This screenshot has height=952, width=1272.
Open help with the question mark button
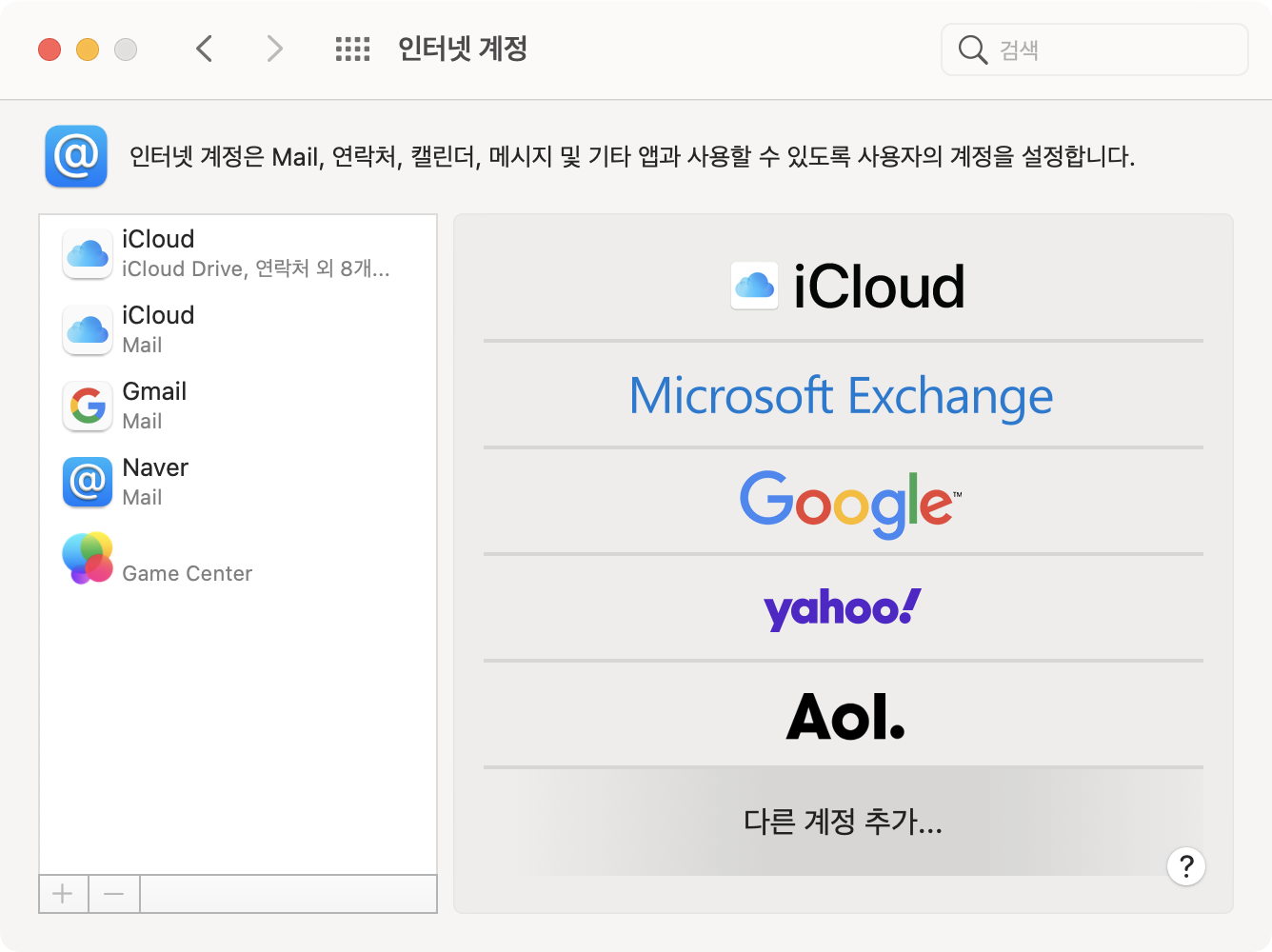click(x=1186, y=866)
